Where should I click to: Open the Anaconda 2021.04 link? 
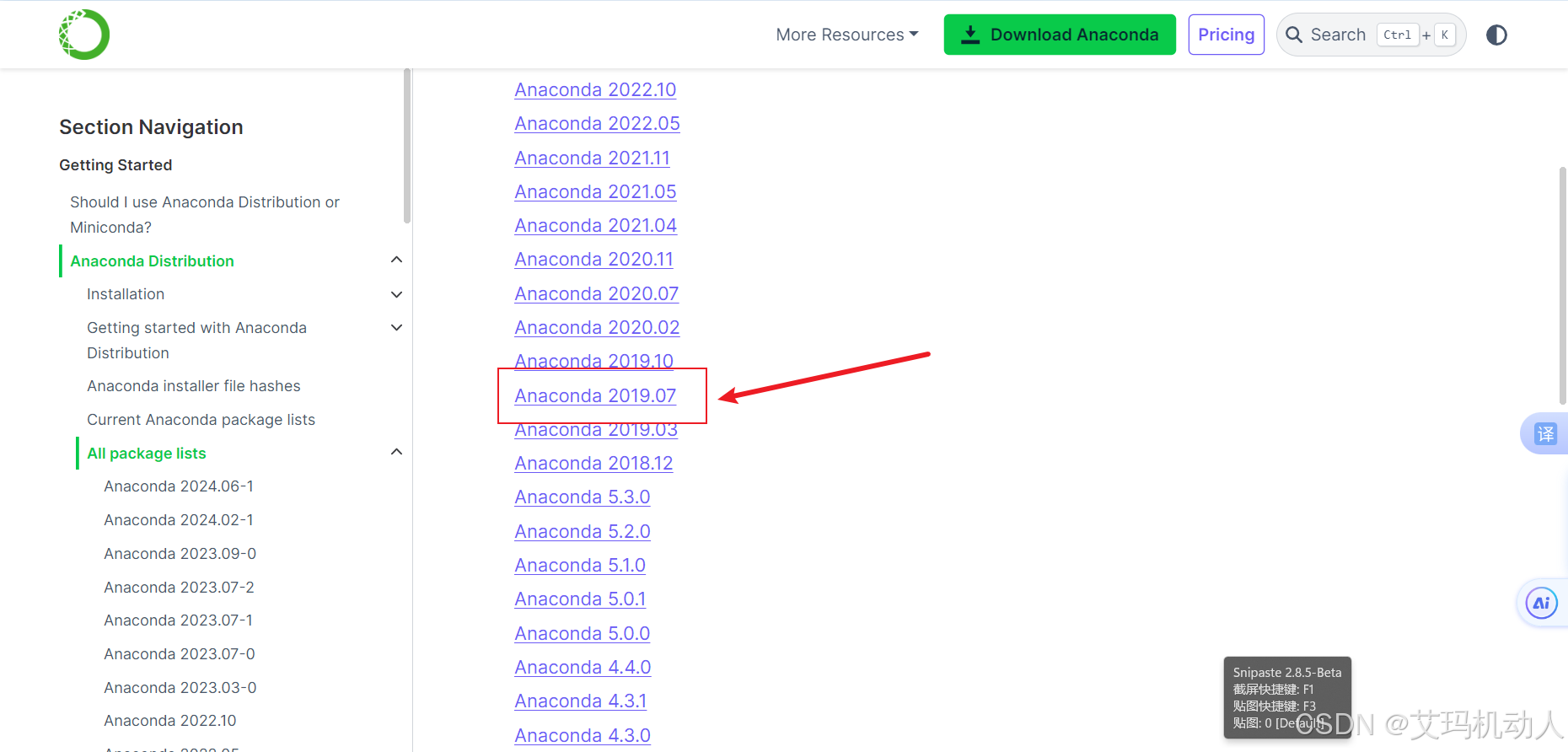(595, 225)
